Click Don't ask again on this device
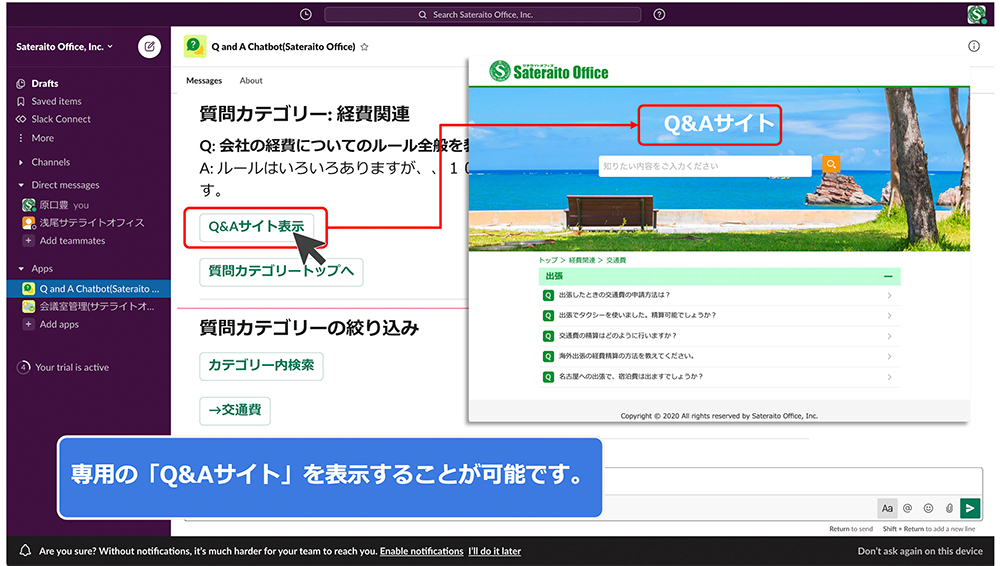The image size is (1000, 566). 920,551
